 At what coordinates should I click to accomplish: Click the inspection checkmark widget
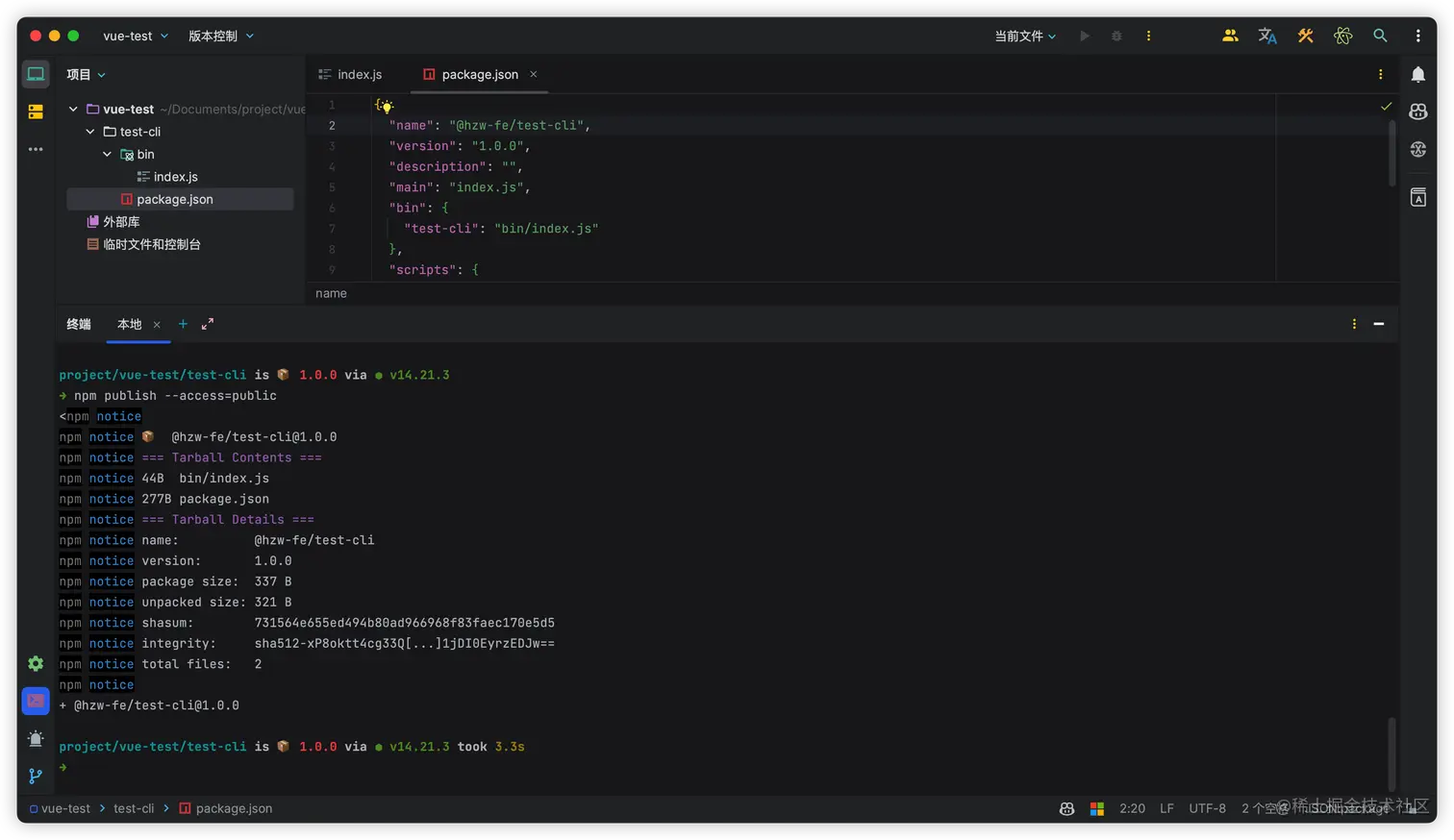[x=1386, y=106]
